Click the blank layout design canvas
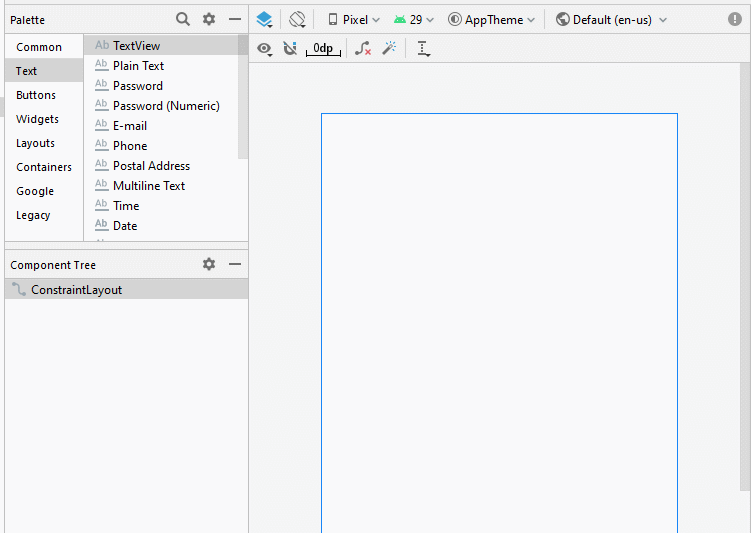This screenshot has width=751, height=533. tap(499, 323)
